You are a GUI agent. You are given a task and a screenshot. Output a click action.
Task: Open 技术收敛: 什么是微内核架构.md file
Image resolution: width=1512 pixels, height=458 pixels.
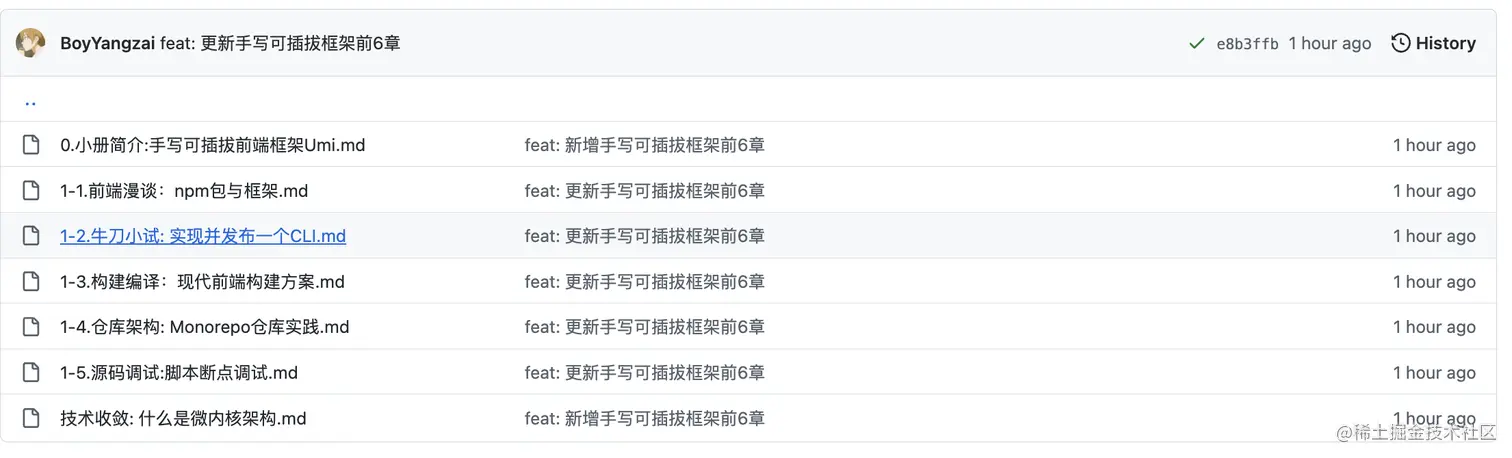[x=183, y=418]
